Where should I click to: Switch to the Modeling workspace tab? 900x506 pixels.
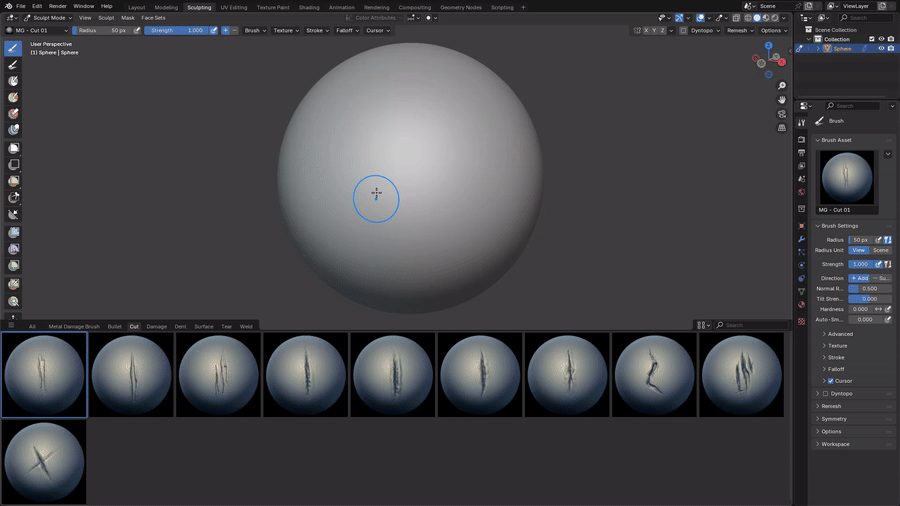[166, 7]
